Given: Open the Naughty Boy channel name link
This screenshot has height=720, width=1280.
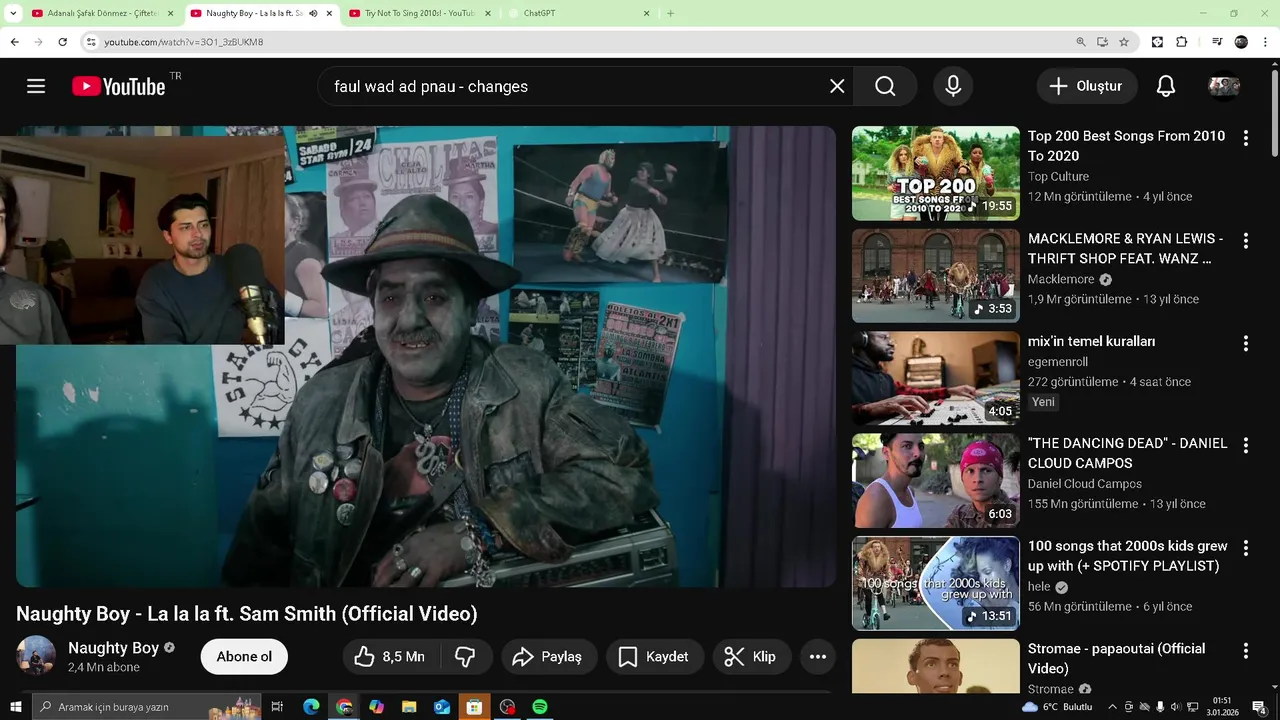Looking at the screenshot, I should [113, 647].
